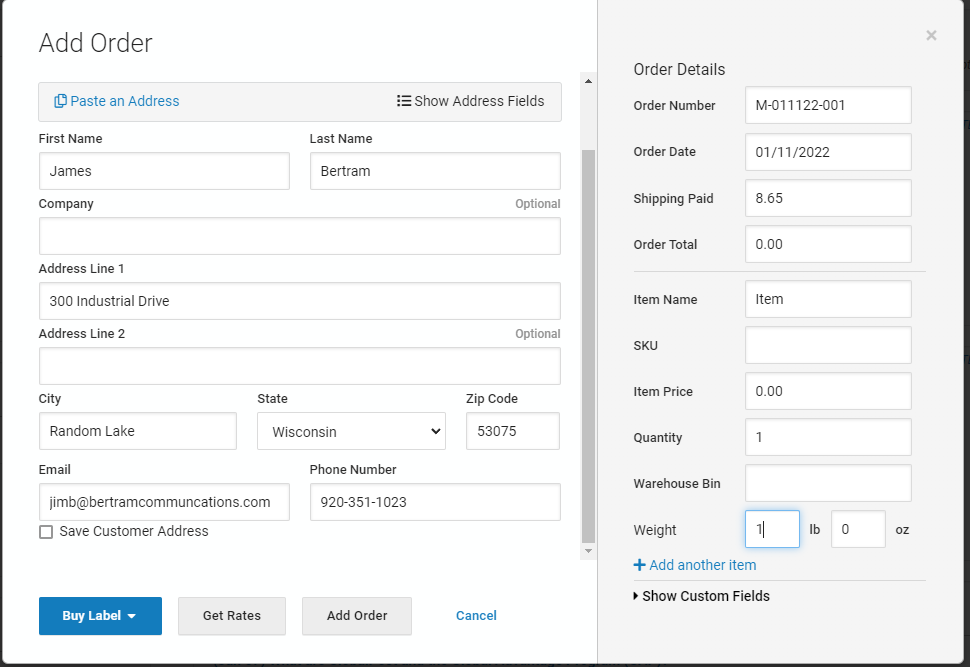Open the Buy Label dropdown button
Screen dimensions: 970x667
(100, 616)
